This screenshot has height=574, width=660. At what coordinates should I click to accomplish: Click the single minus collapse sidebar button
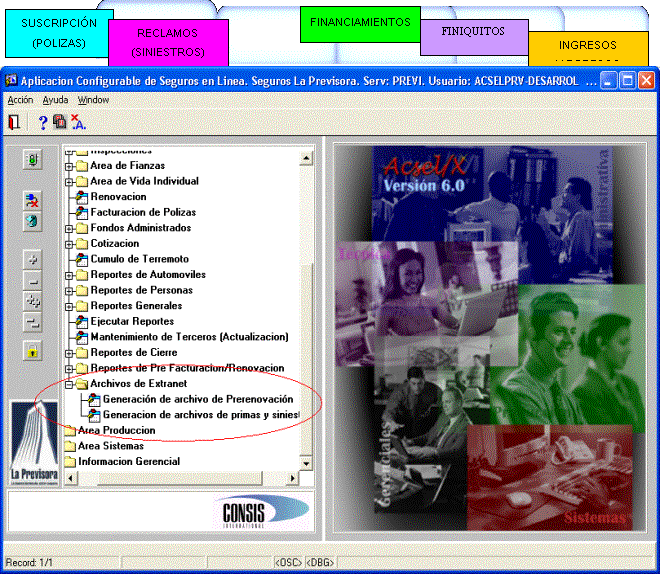click(x=32, y=280)
